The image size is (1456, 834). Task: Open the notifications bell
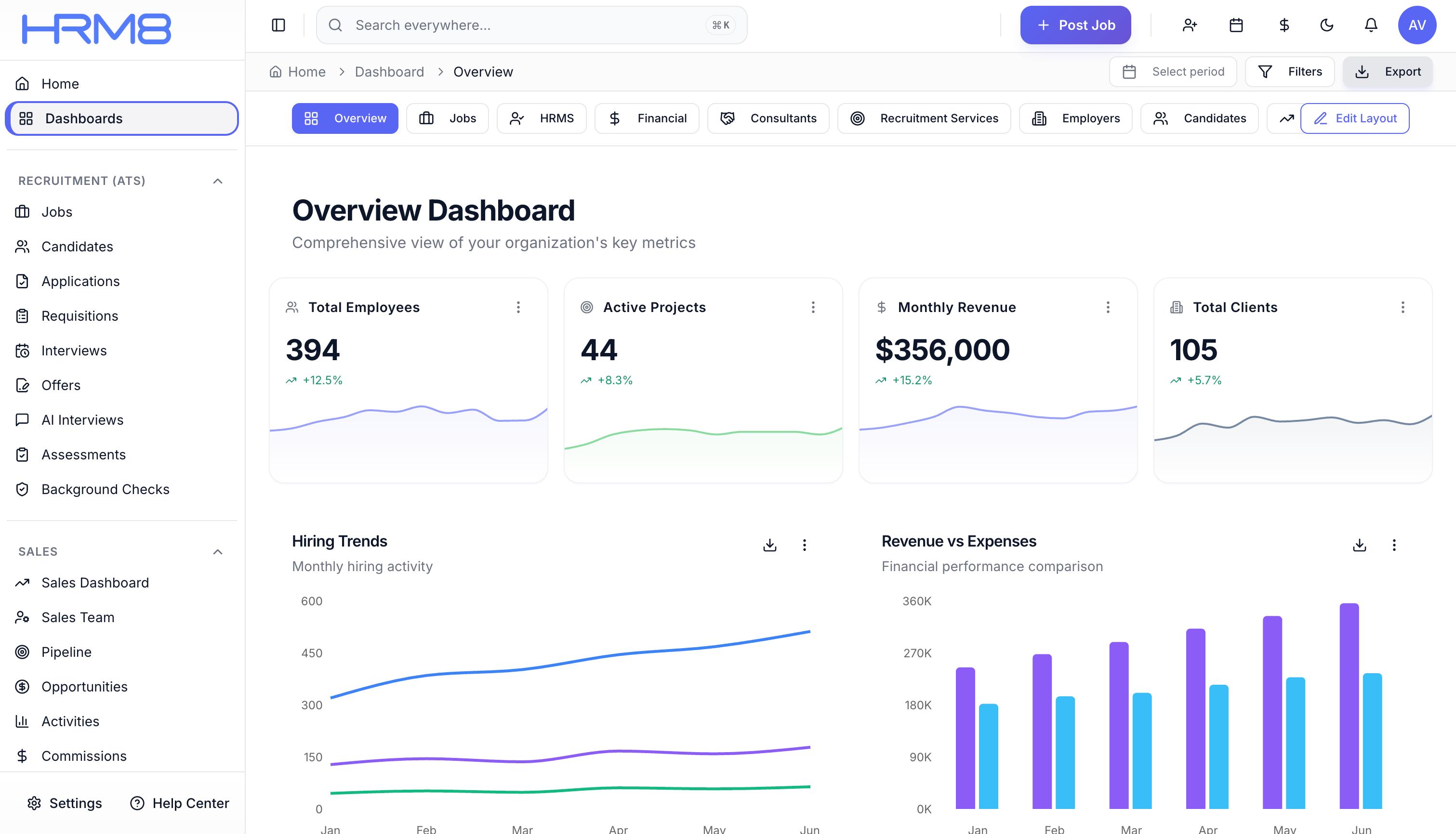coord(1371,25)
